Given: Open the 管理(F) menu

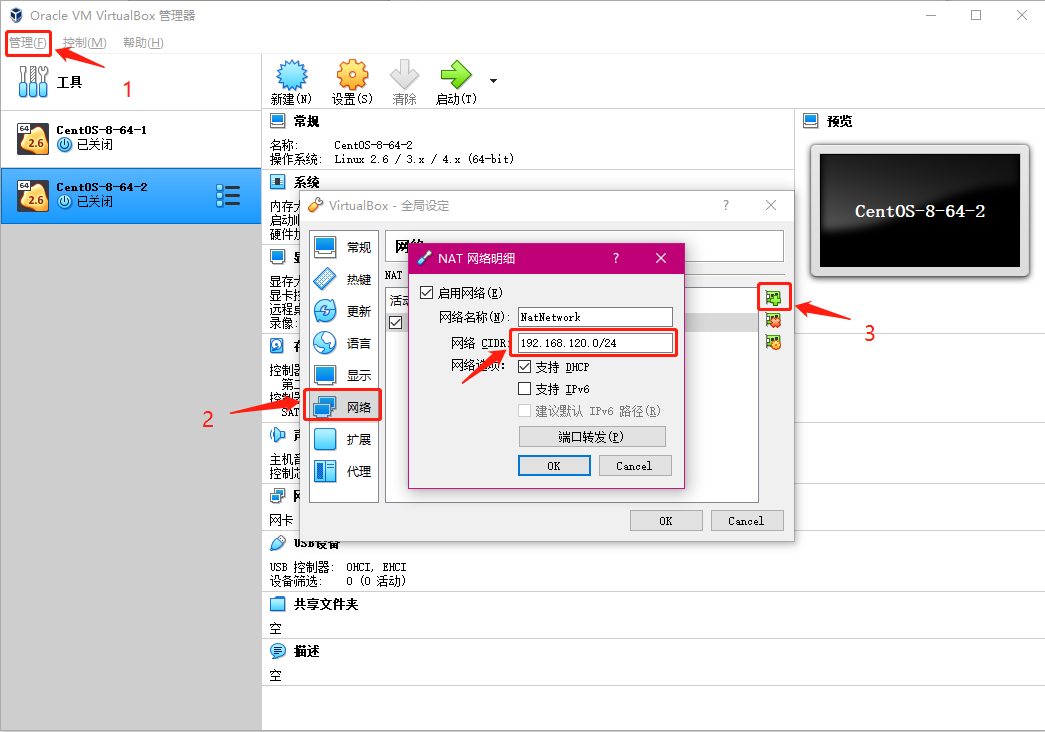Looking at the screenshot, I should pos(28,43).
